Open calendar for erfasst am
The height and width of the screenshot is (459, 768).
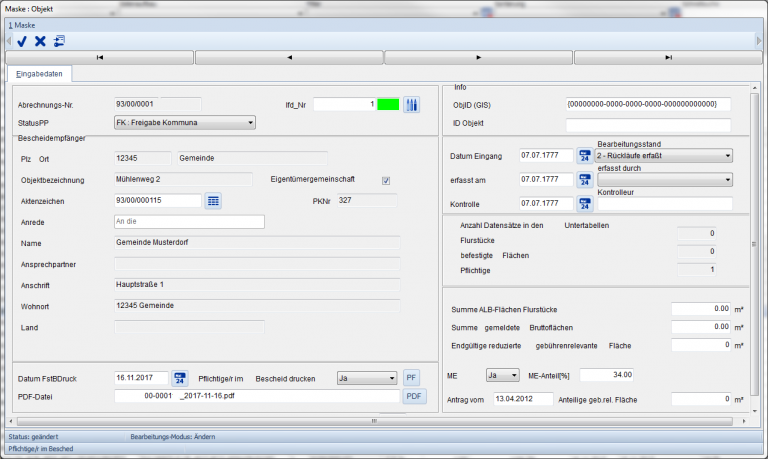click(x=584, y=180)
